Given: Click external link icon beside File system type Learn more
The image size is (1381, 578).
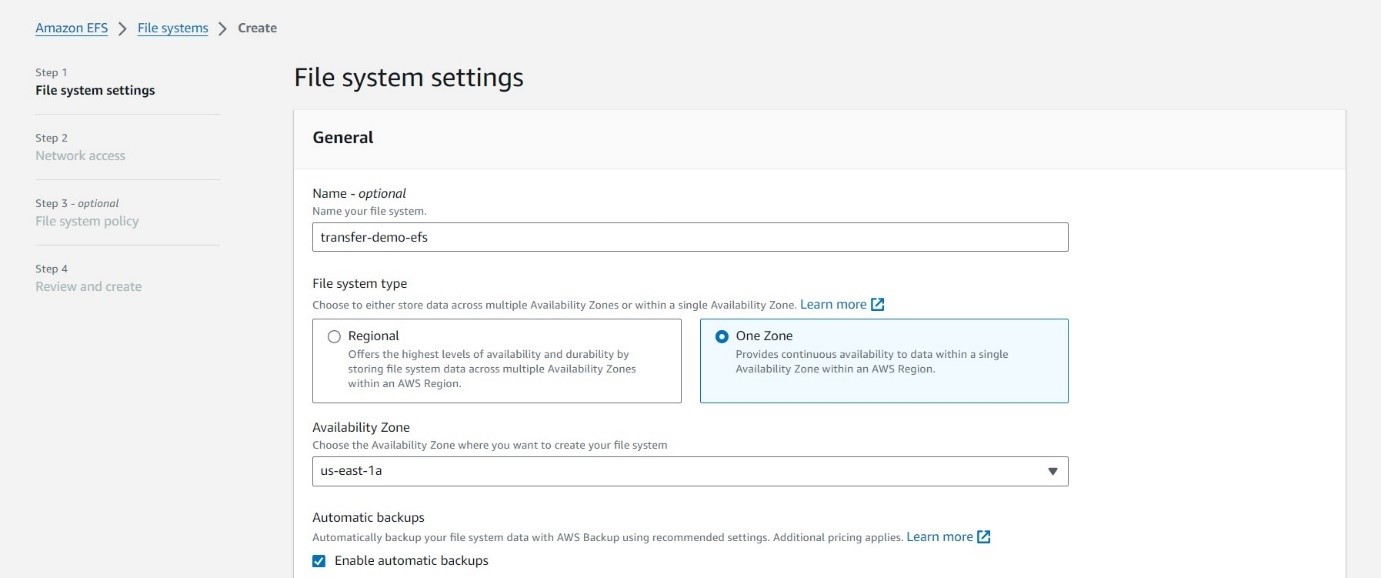Looking at the screenshot, I should [877, 305].
